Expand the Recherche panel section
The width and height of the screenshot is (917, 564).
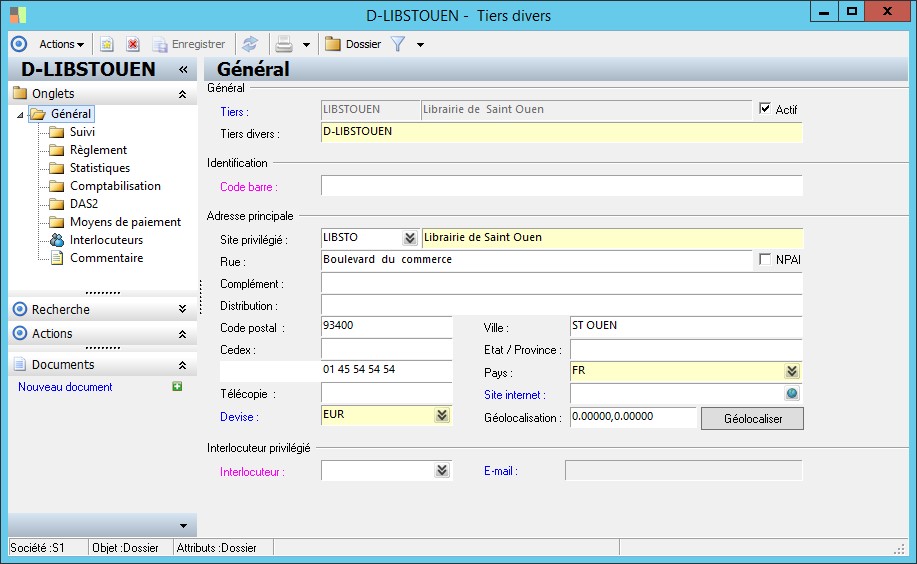tap(182, 309)
